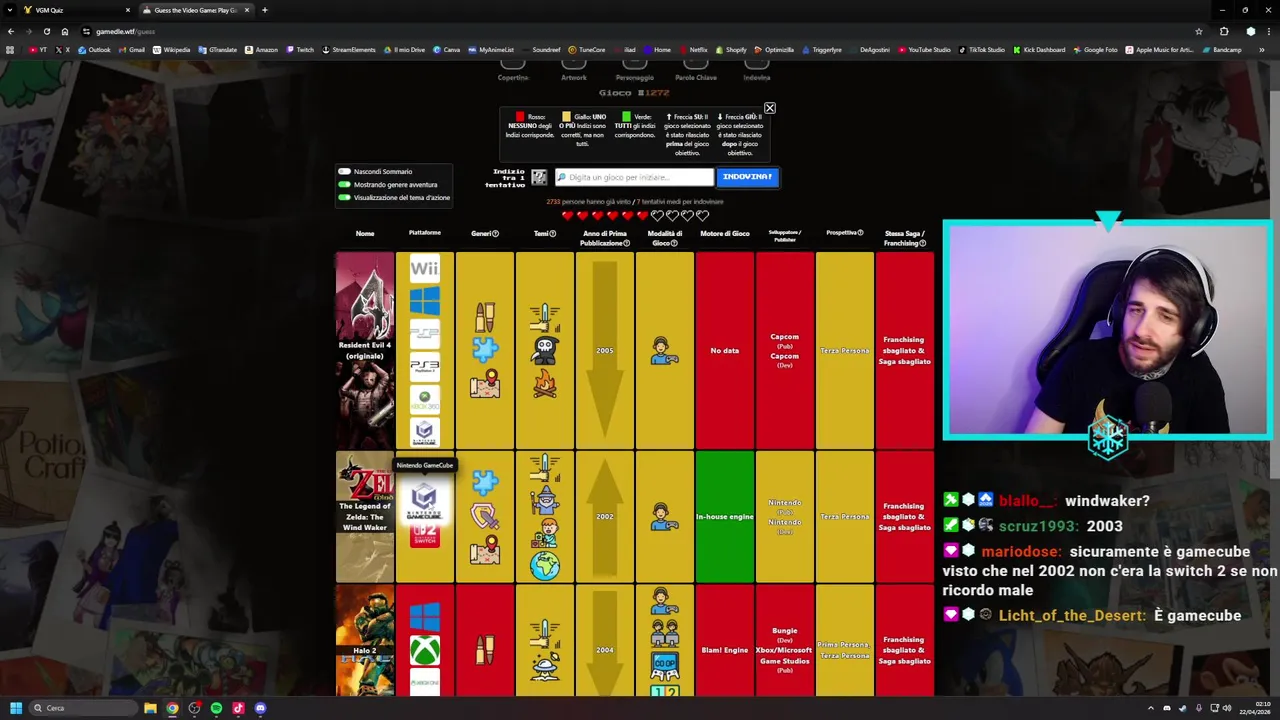
Task: Open help icon next to Prospettiva header
Action: point(860,233)
